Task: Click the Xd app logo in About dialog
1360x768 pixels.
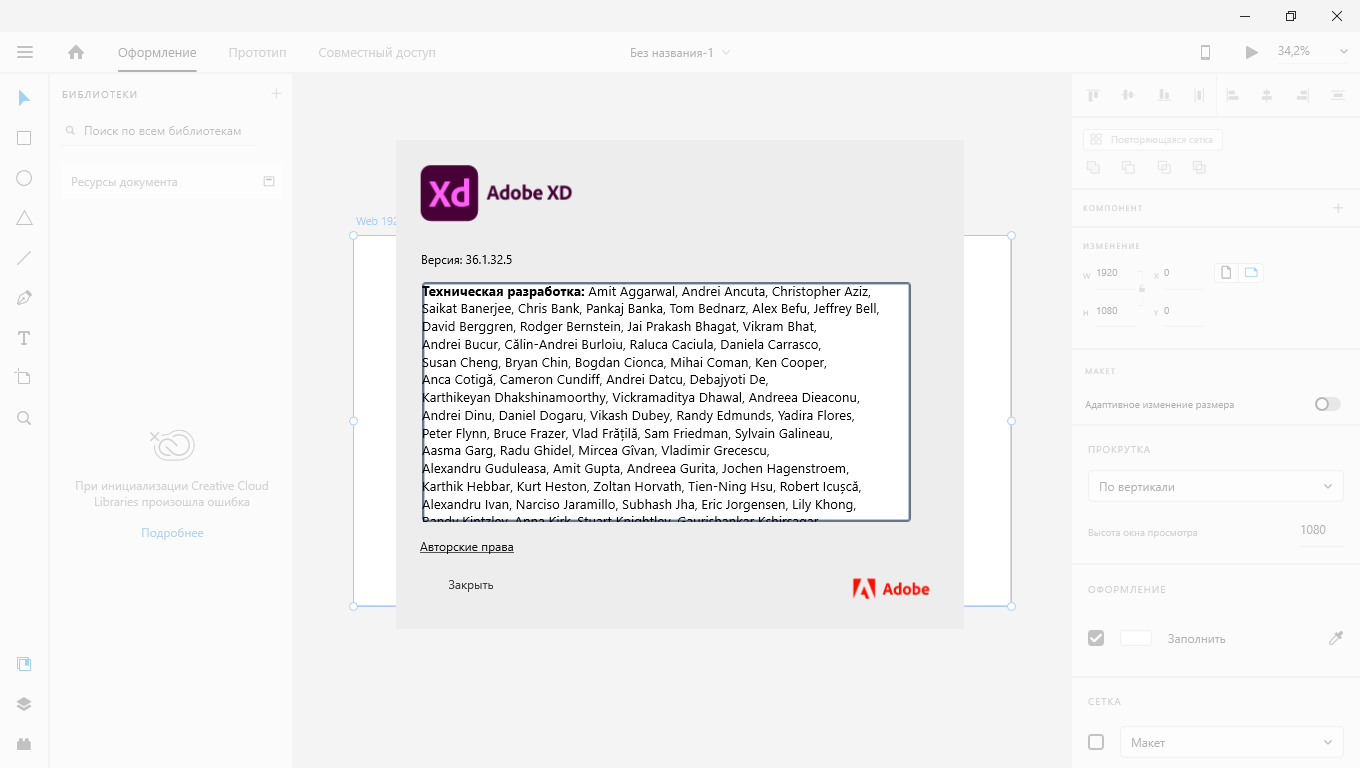Action: [x=449, y=193]
